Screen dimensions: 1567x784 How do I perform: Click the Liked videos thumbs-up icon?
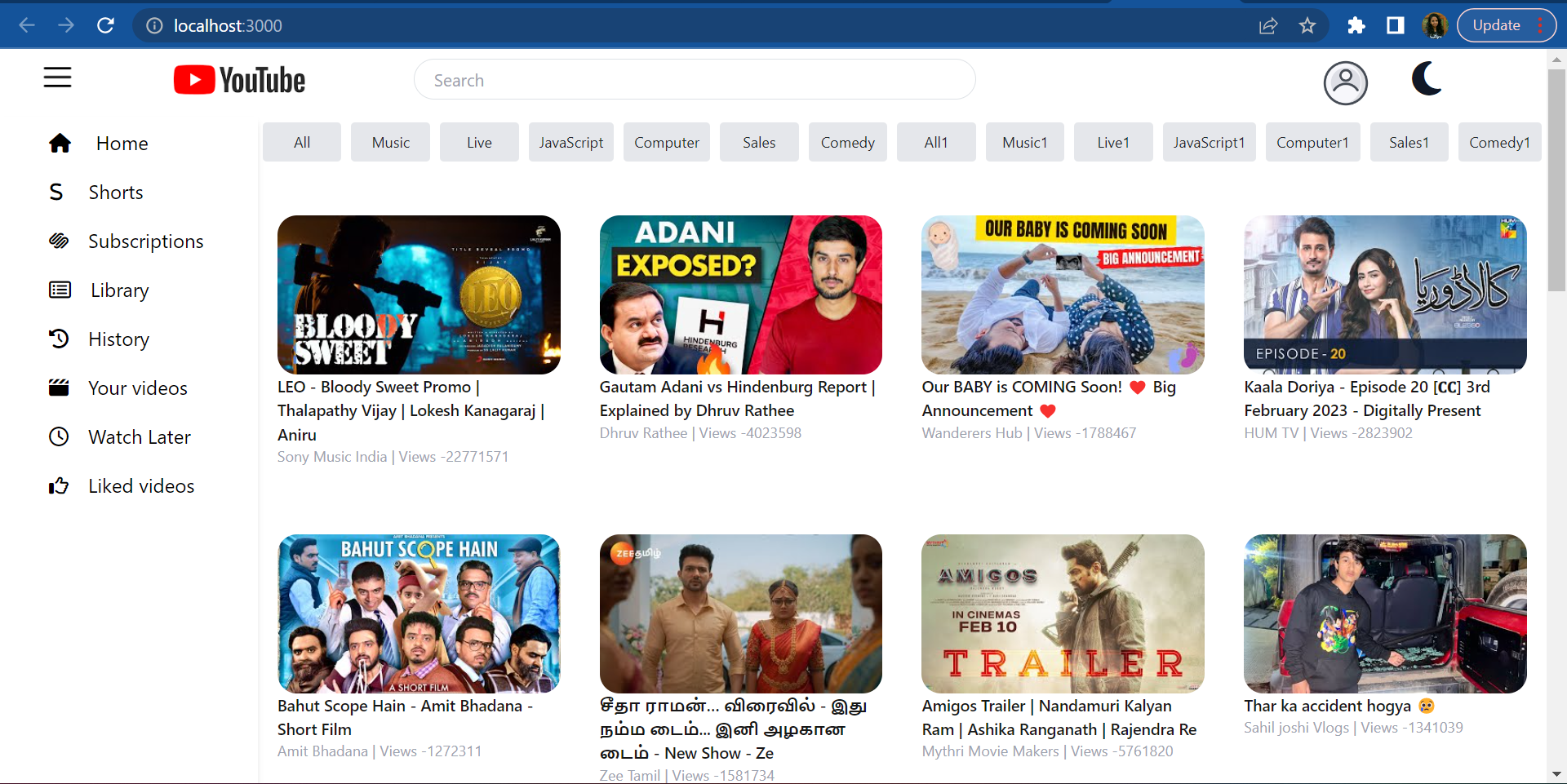tap(59, 486)
